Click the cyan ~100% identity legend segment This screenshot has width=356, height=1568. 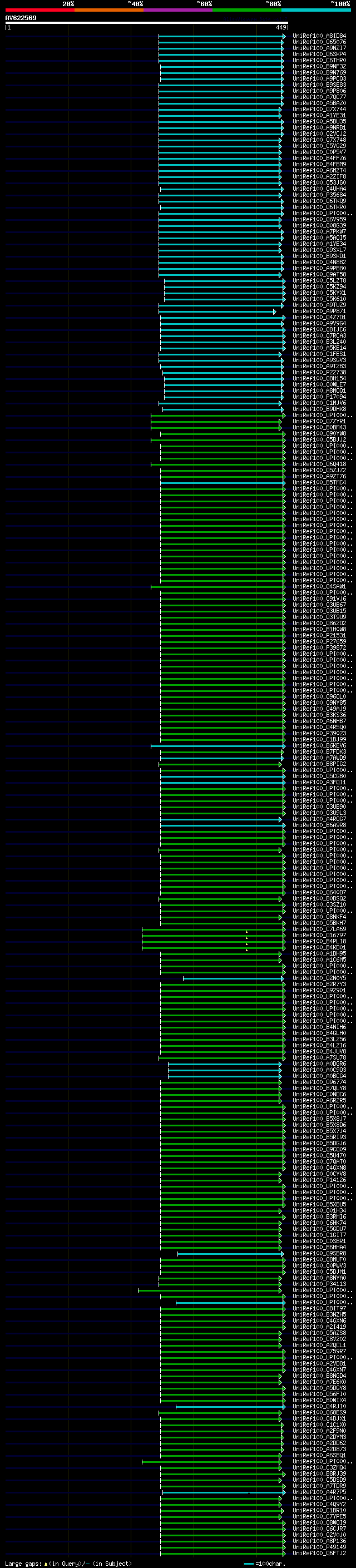tap(316, 10)
